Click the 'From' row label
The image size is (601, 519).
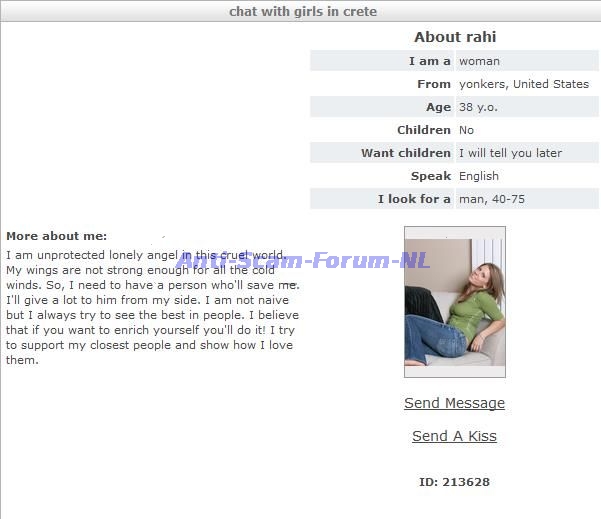coord(434,84)
